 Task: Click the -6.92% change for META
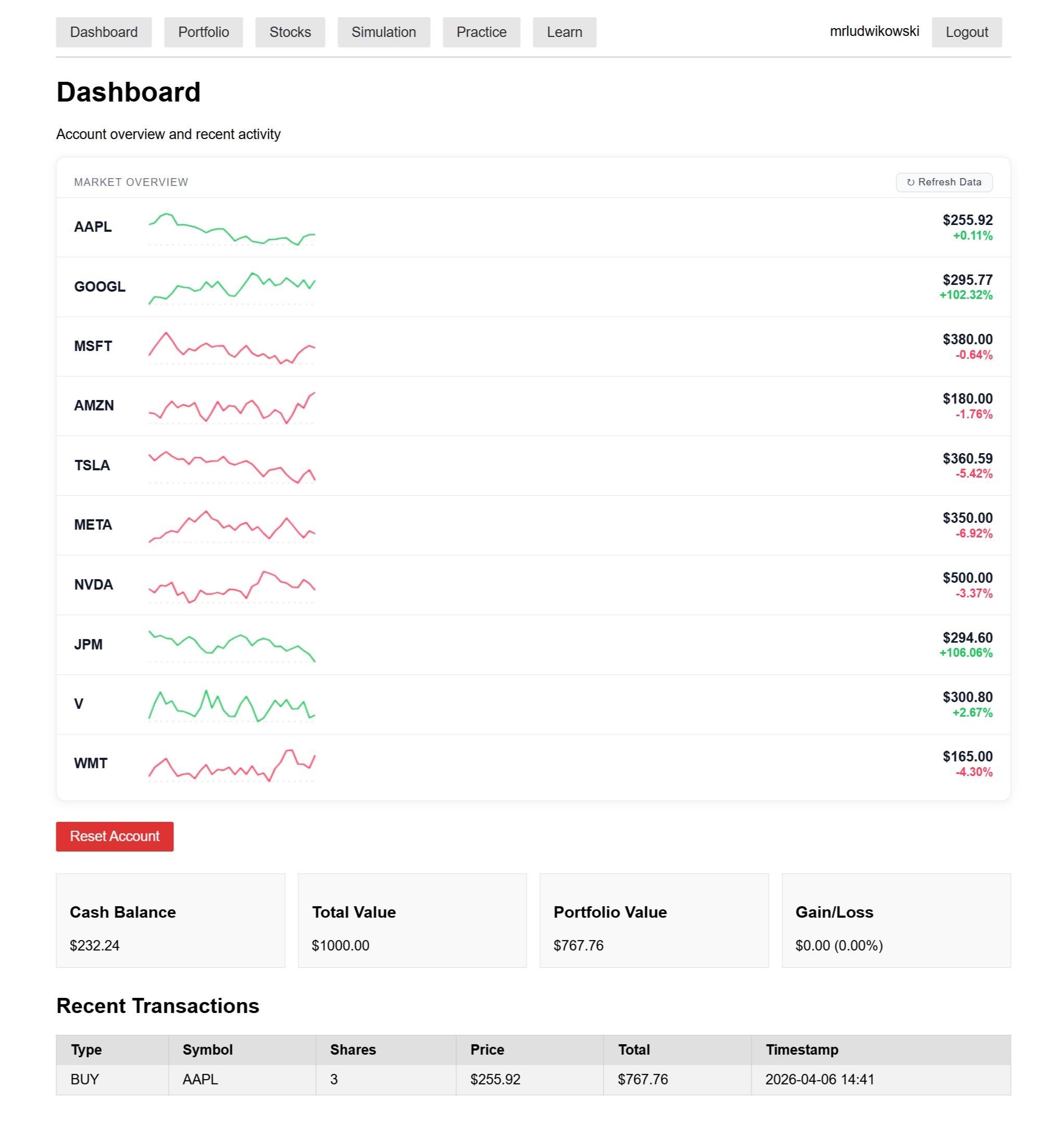point(974,534)
